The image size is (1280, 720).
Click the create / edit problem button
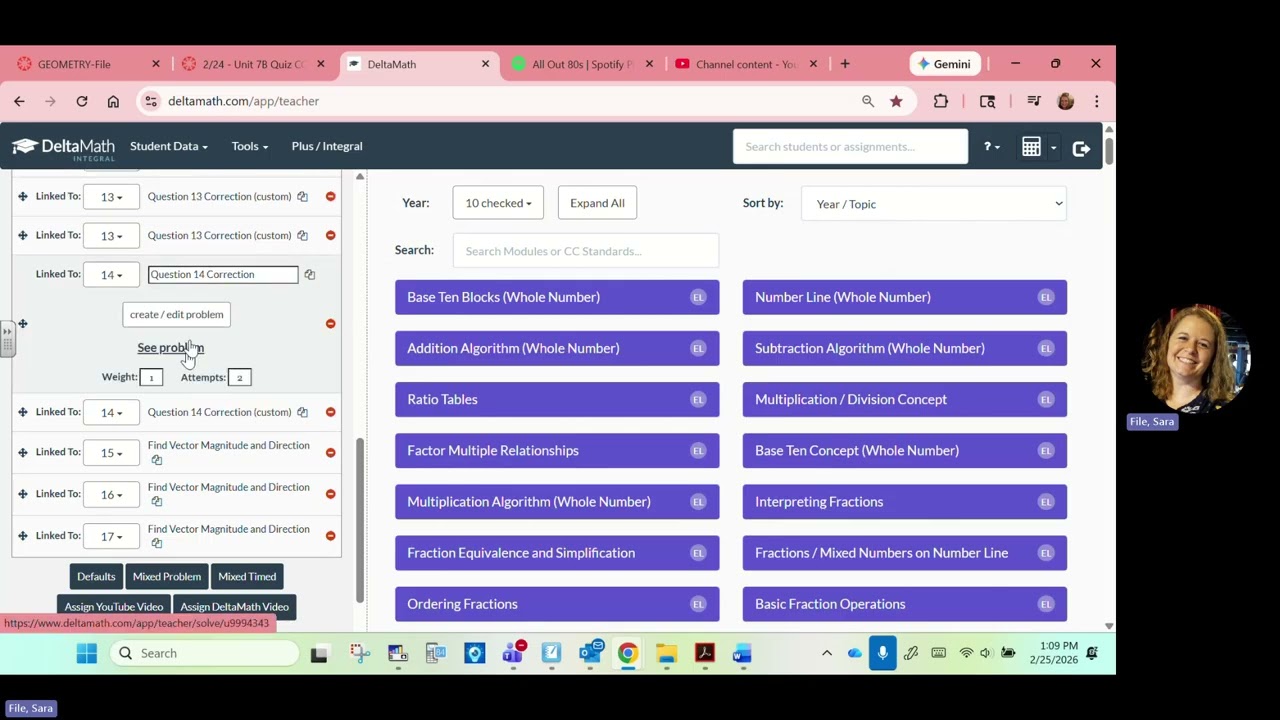(176, 315)
